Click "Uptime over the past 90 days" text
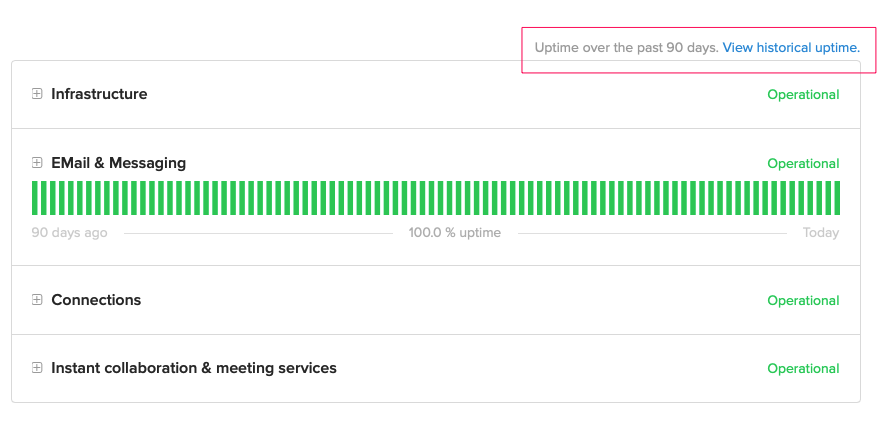The height and width of the screenshot is (436, 893). 626,47
